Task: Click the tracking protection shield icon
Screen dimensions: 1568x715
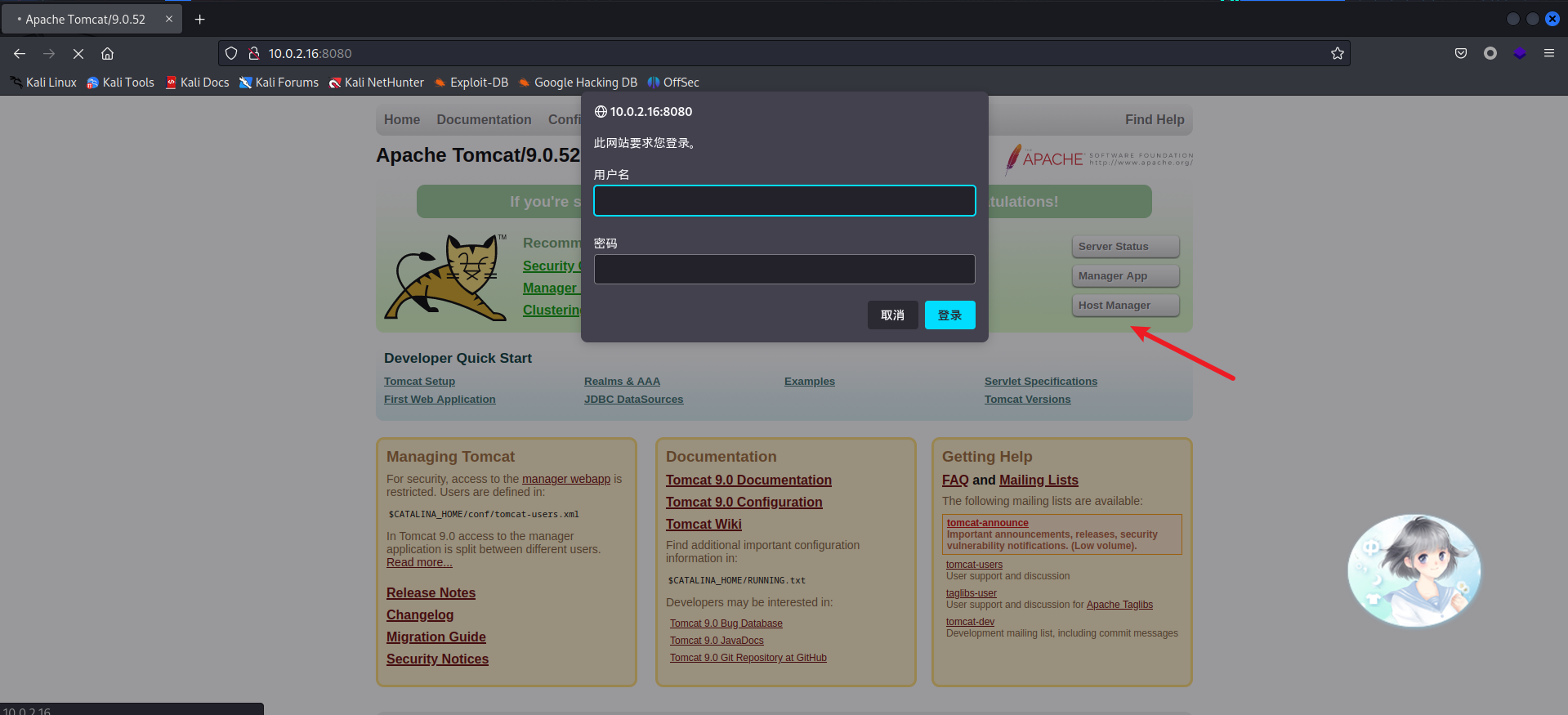Action: (231, 53)
